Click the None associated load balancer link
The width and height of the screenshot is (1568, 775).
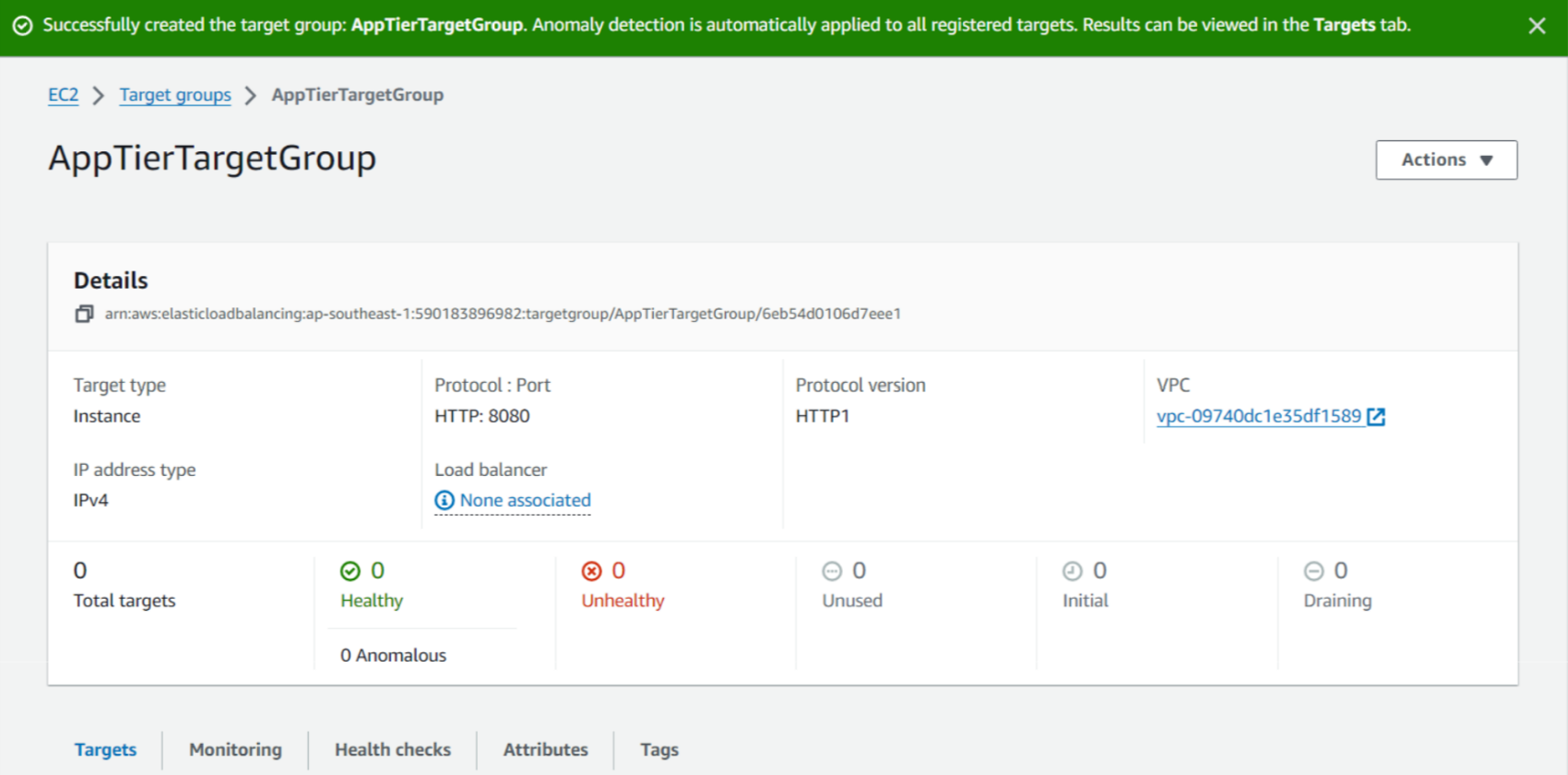[x=526, y=500]
